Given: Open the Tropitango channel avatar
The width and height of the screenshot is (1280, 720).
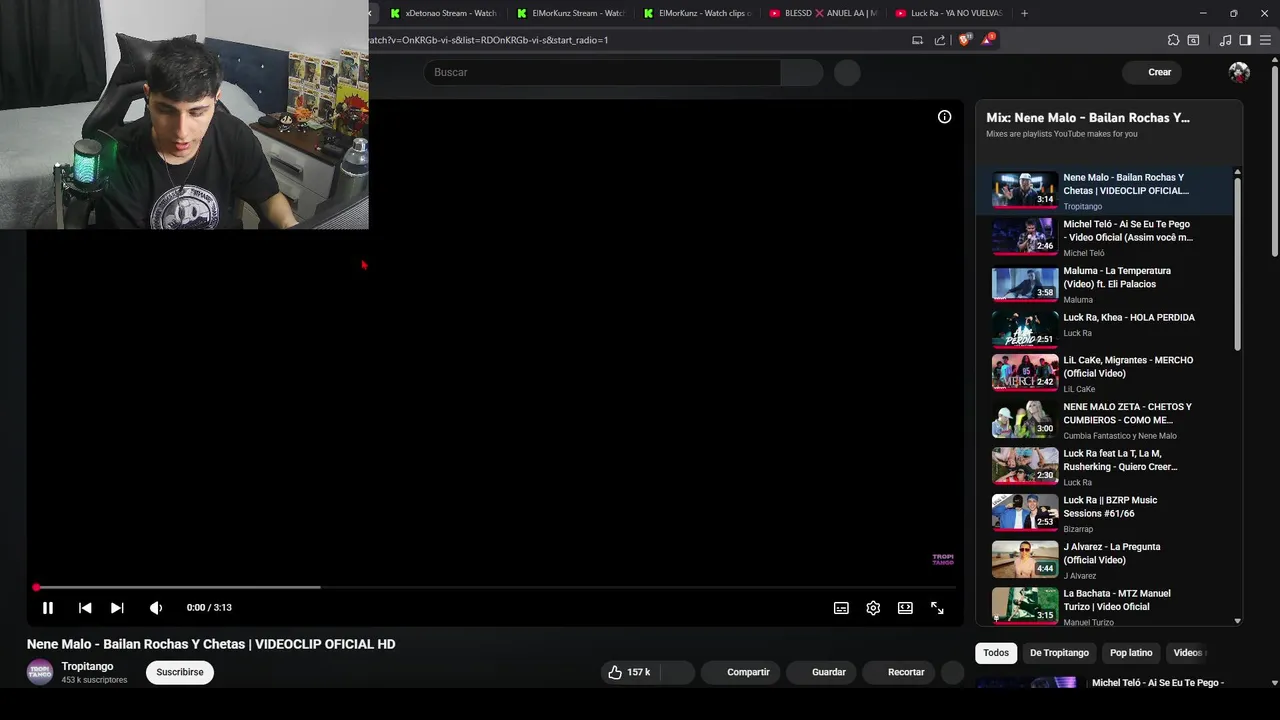Looking at the screenshot, I should [x=40, y=672].
